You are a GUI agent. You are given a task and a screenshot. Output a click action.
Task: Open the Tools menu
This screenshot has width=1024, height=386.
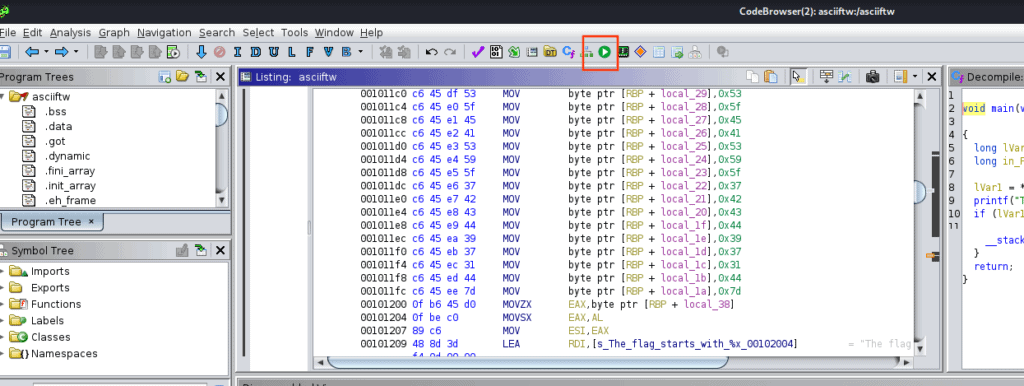click(x=295, y=33)
